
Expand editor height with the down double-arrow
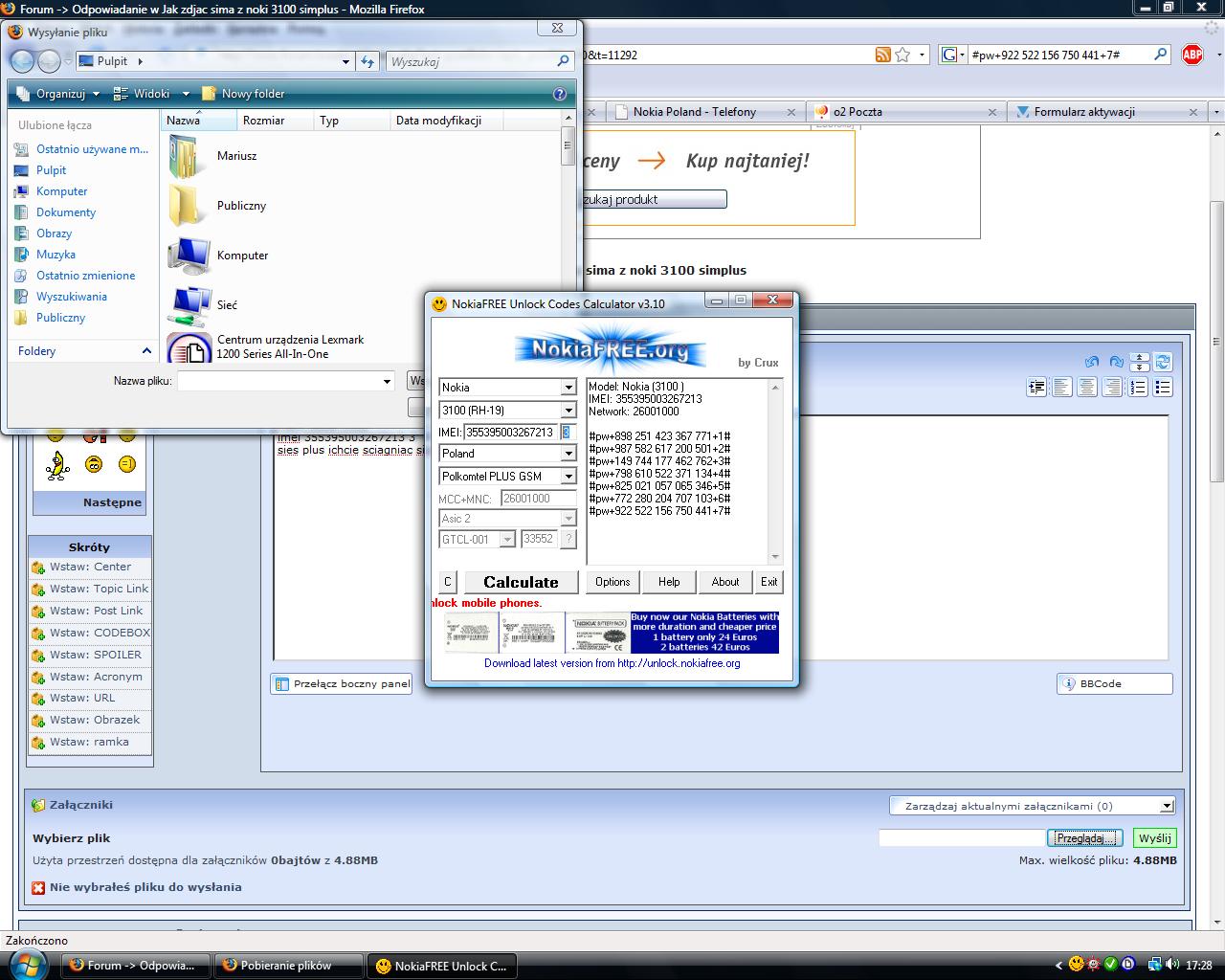coord(1140,367)
